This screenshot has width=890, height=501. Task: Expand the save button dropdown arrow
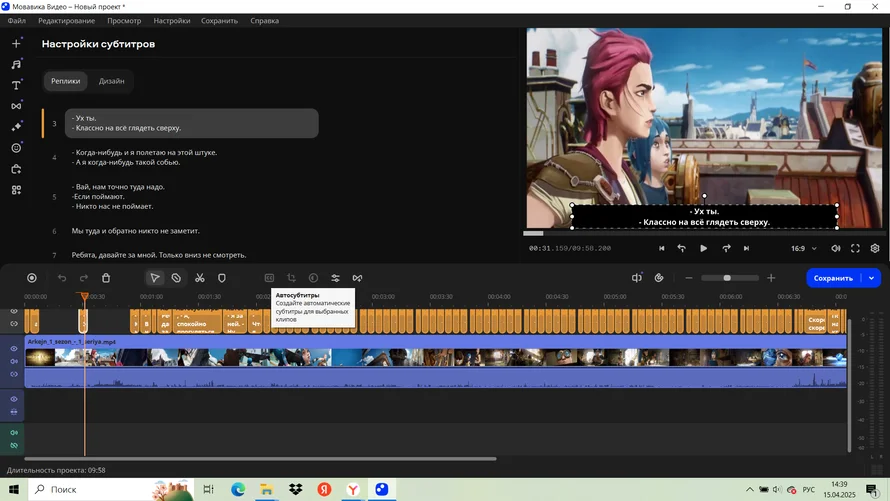pos(871,278)
